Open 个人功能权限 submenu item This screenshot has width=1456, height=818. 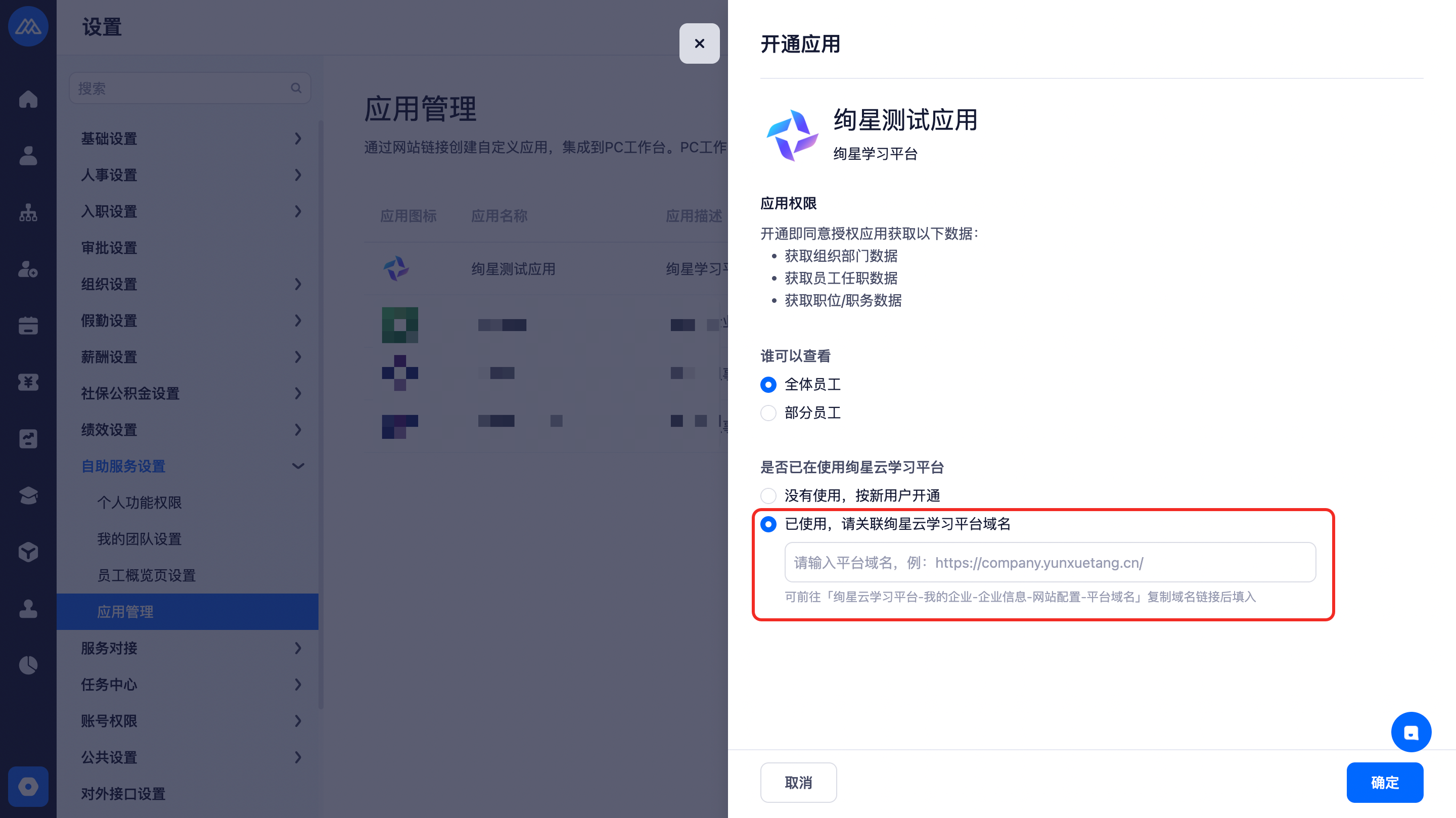(x=139, y=503)
